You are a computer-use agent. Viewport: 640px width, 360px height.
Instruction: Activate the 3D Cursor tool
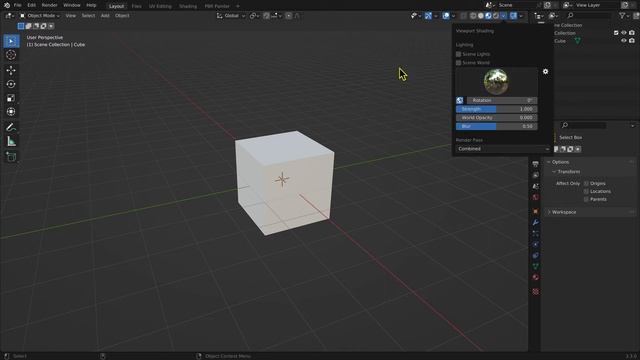click(11, 55)
